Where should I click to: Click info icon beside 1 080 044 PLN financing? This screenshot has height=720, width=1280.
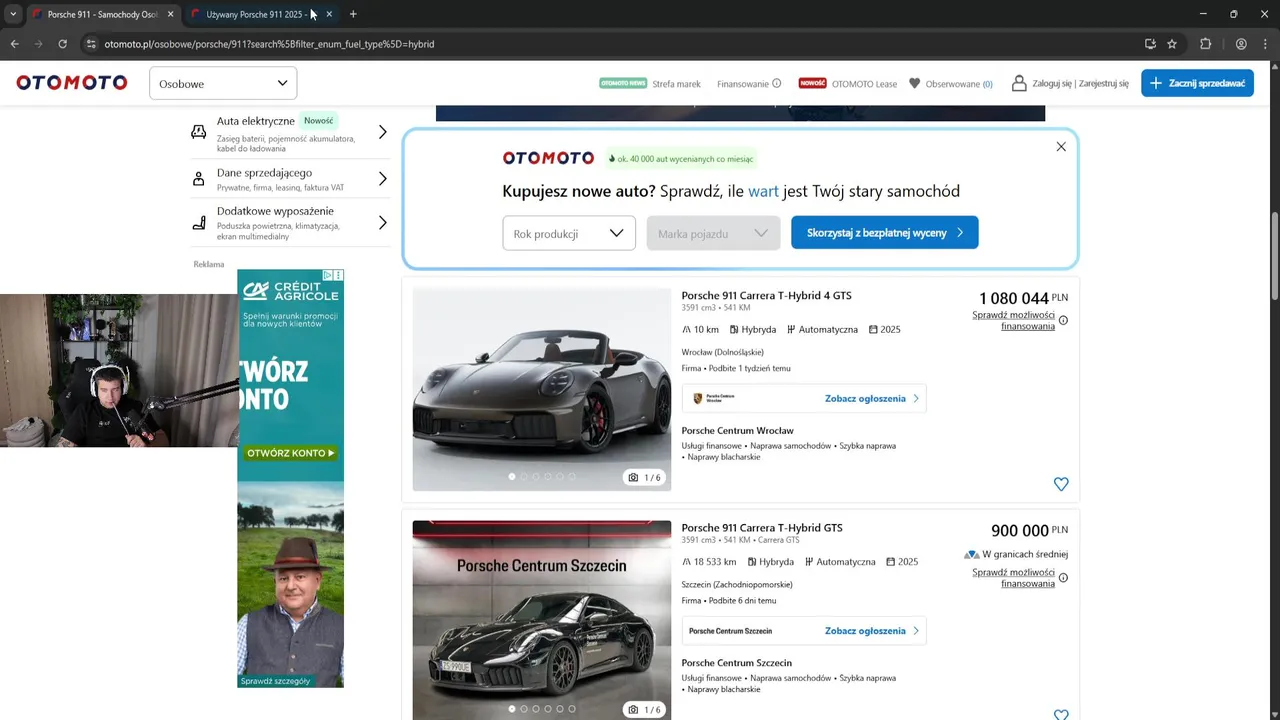[1063, 320]
